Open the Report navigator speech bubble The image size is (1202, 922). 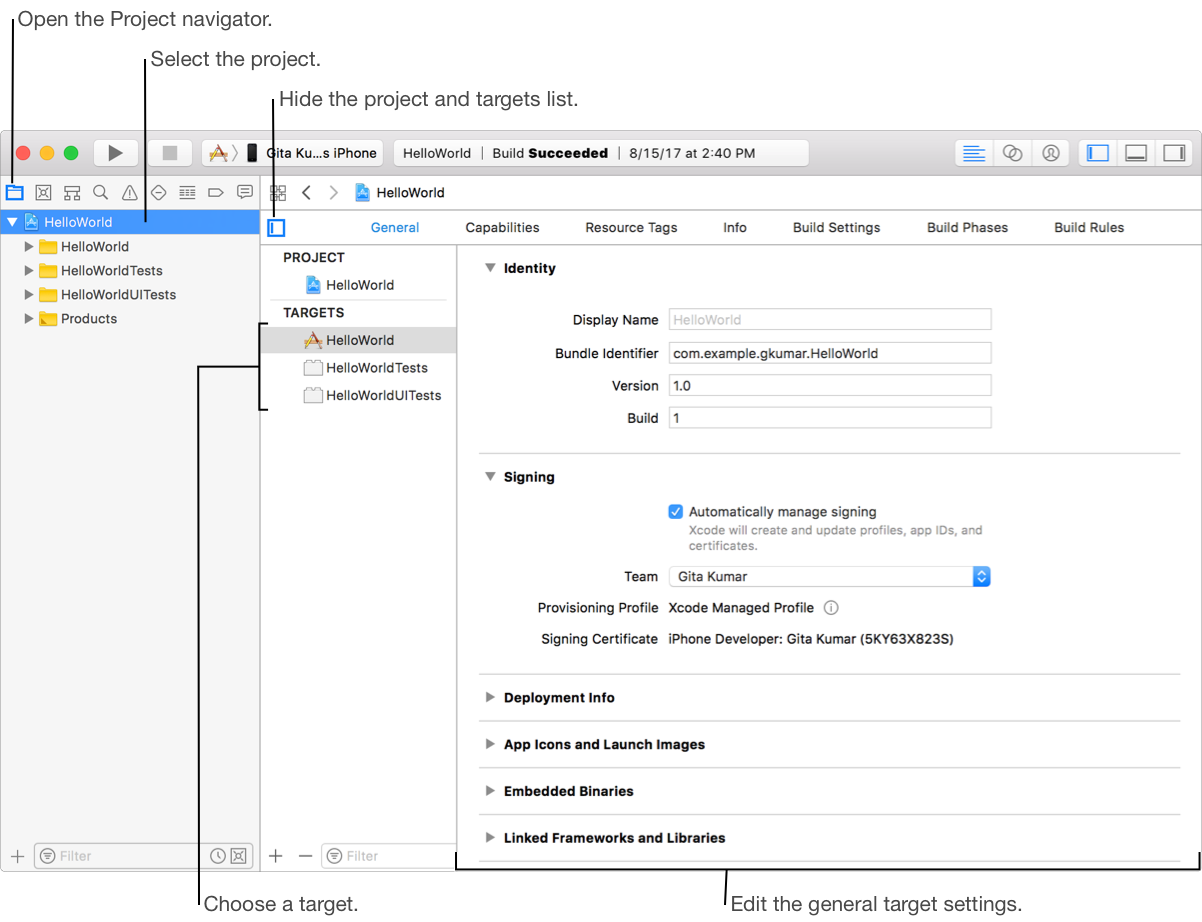(244, 192)
